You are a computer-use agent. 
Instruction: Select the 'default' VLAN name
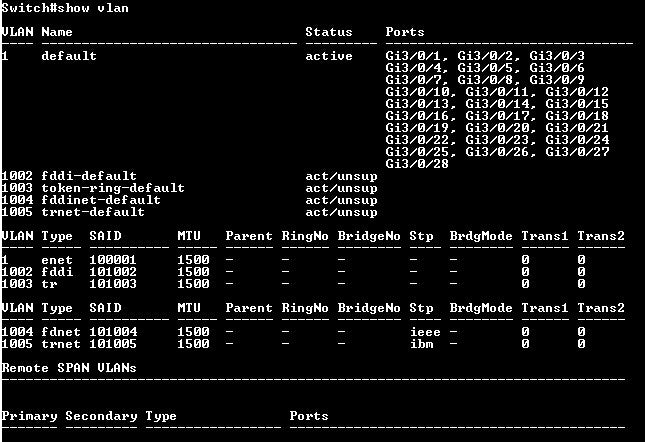click(x=69, y=56)
